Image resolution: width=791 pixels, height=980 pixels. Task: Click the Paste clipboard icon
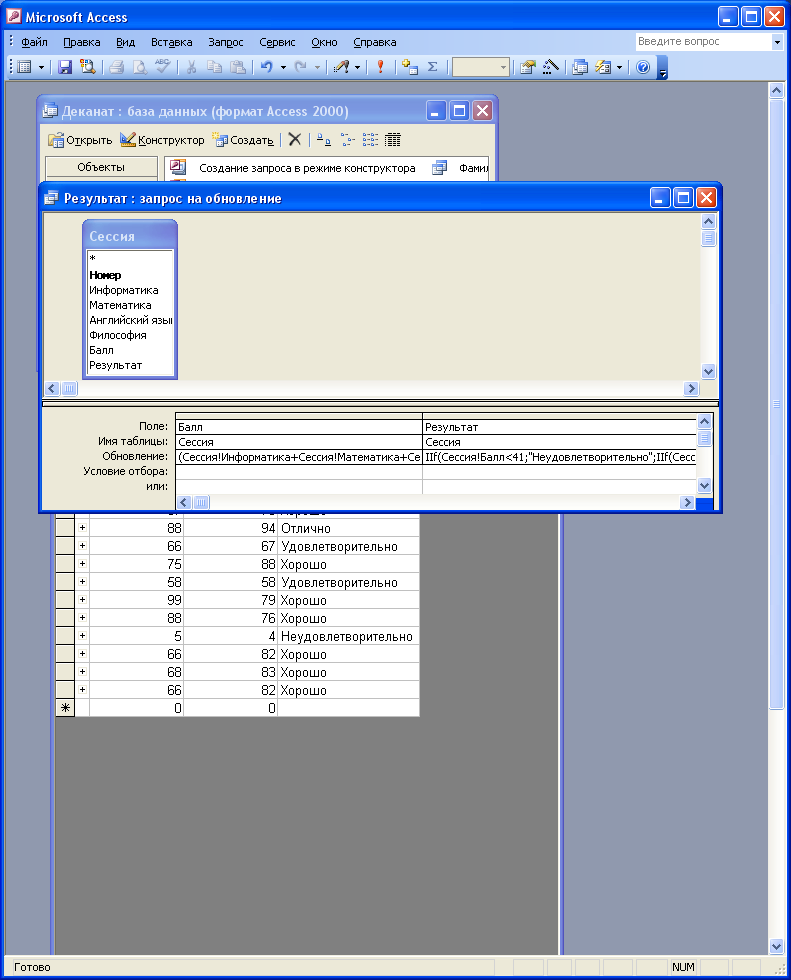(237, 67)
